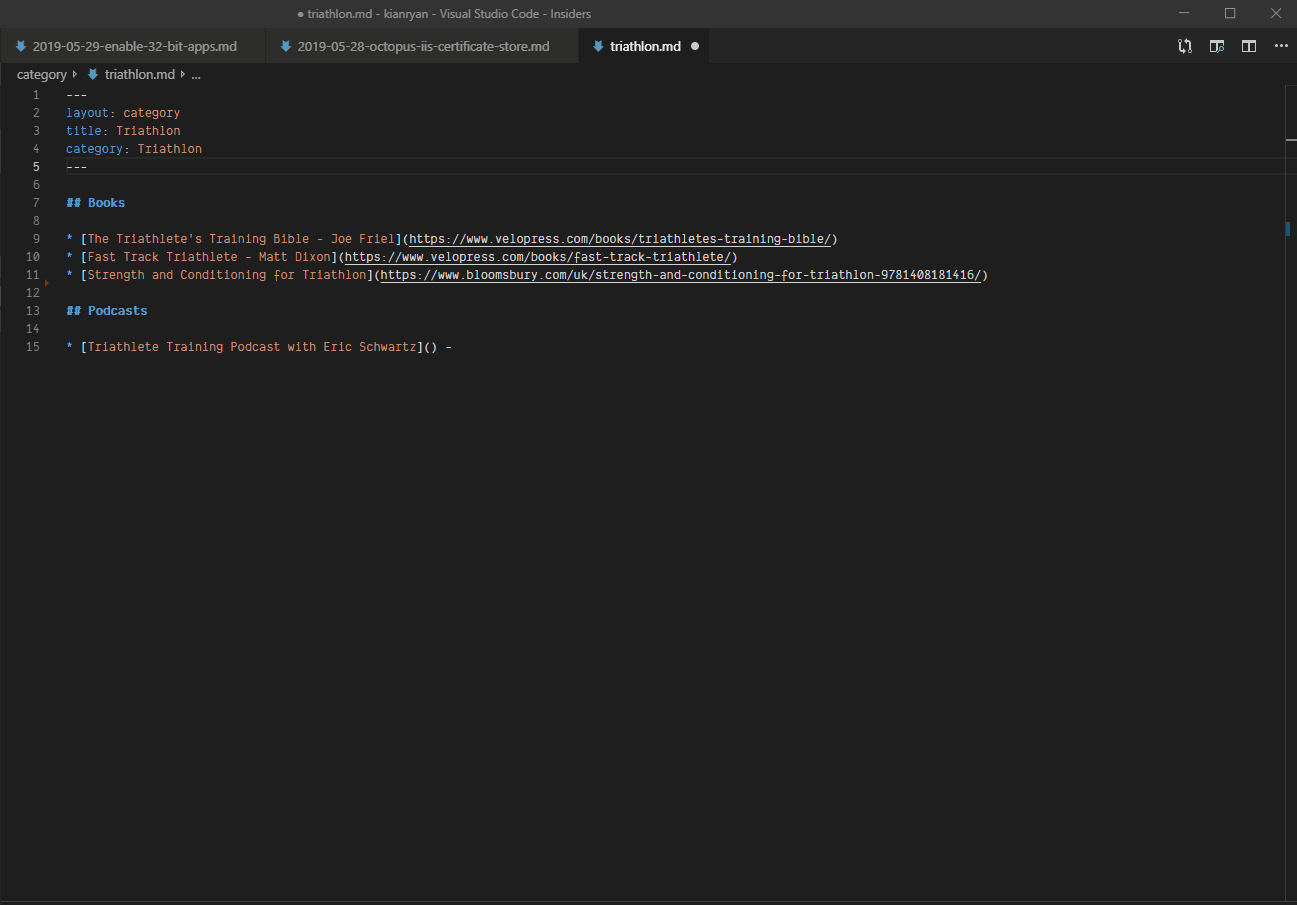Open Markdown preview to the side
Screen dimensions: 1297x905
(1216, 46)
